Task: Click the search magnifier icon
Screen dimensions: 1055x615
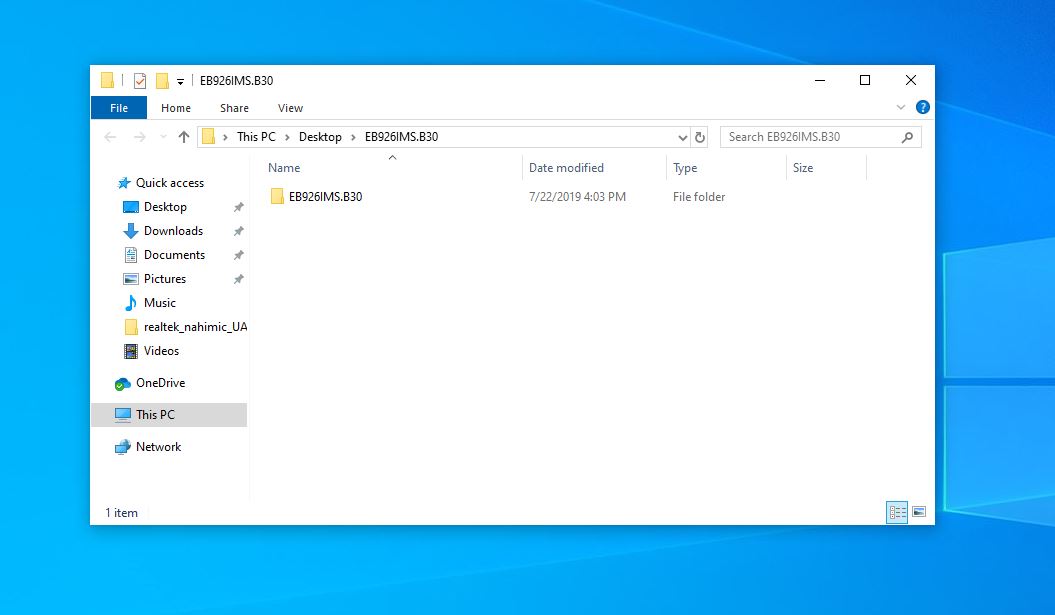Action: click(907, 137)
